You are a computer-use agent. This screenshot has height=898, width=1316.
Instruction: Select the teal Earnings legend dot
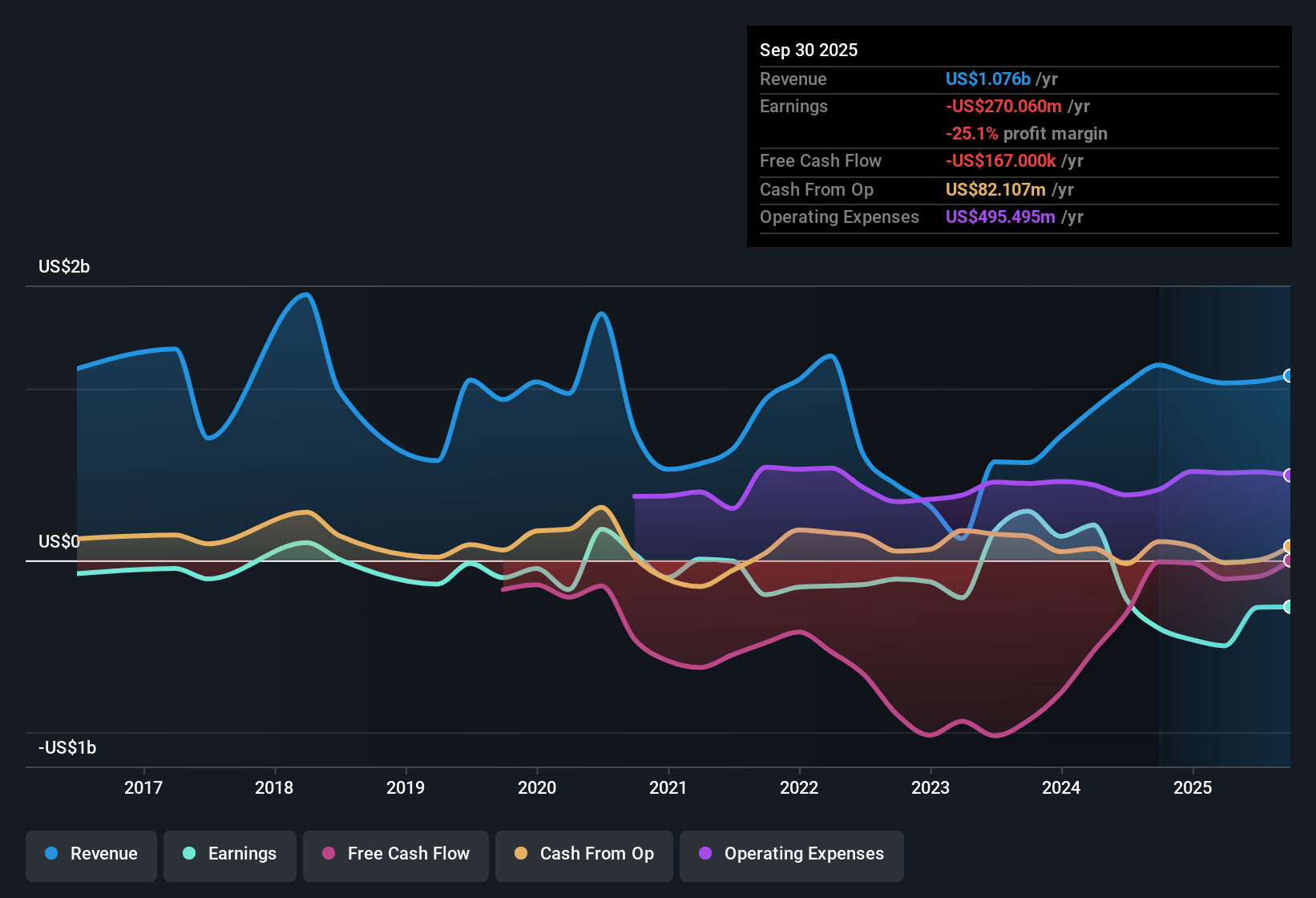pyautogui.click(x=189, y=854)
